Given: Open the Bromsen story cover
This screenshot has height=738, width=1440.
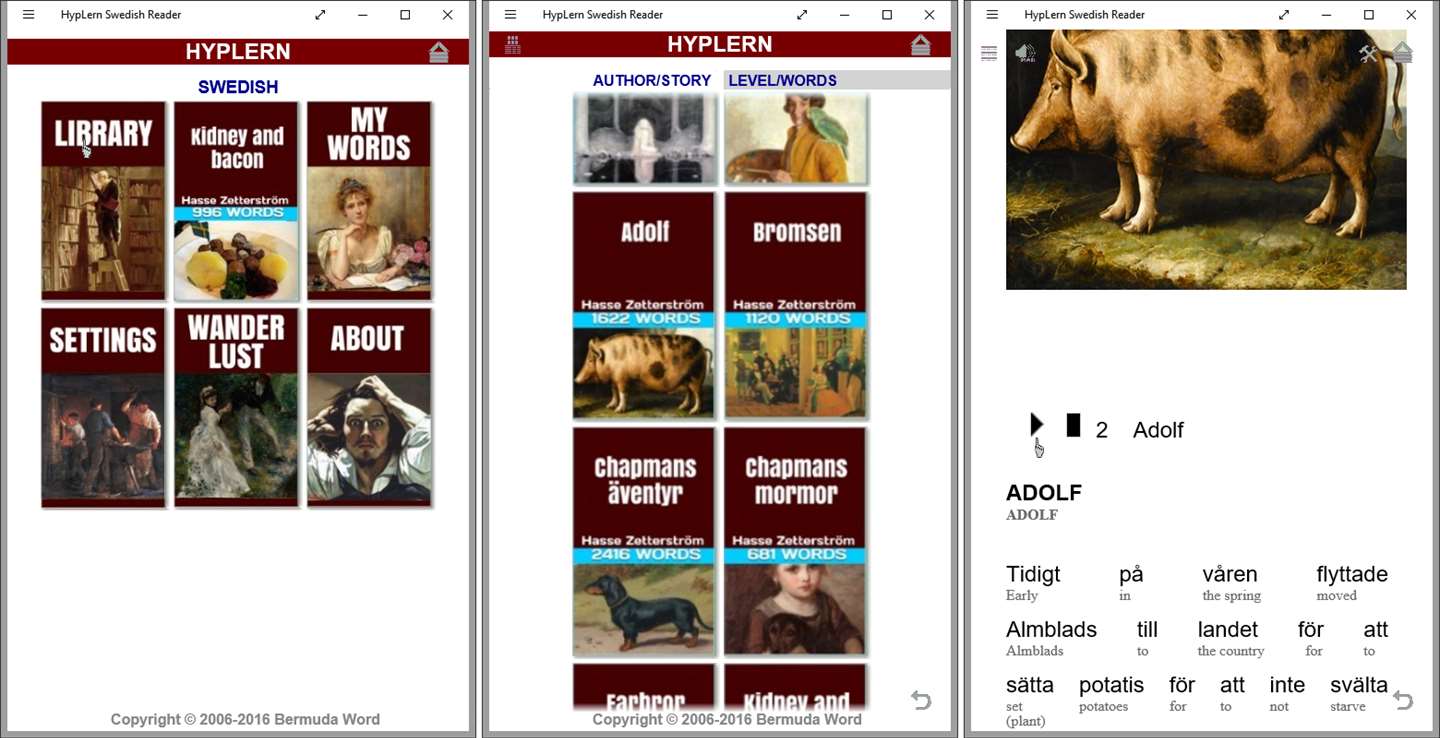Looking at the screenshot, I should point(796,305).
